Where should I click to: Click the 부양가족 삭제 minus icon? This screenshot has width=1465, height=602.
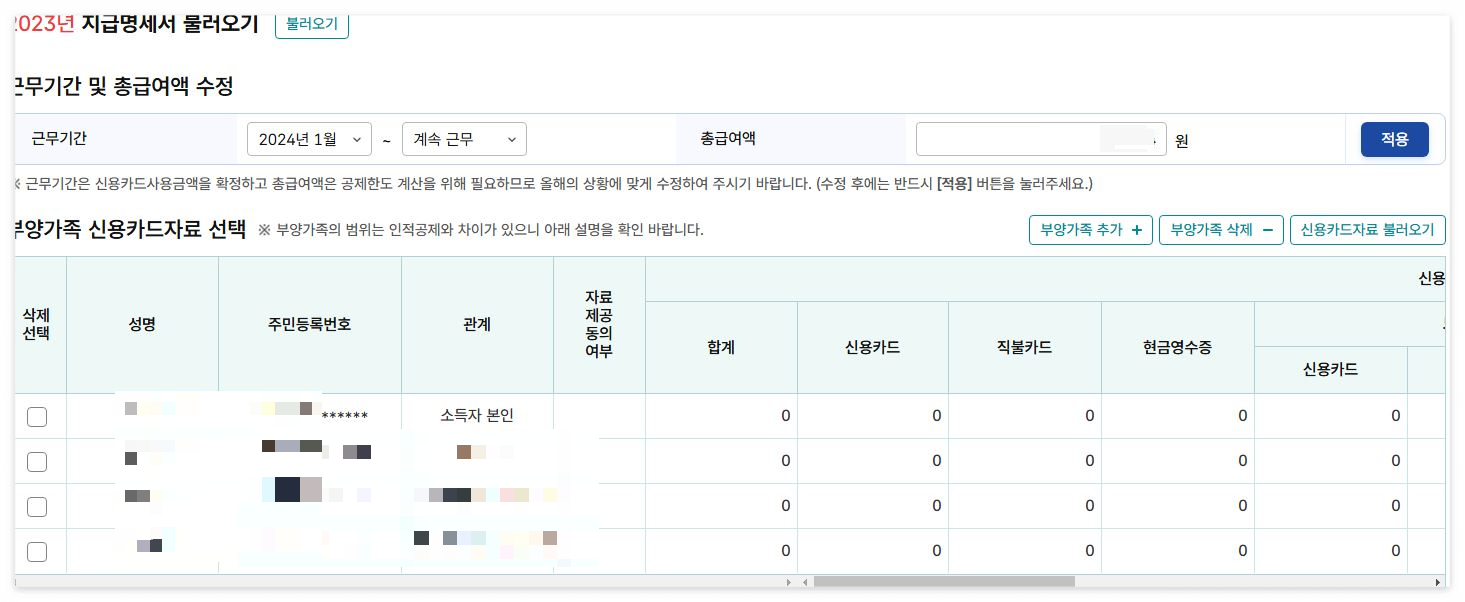[1265, 229]
